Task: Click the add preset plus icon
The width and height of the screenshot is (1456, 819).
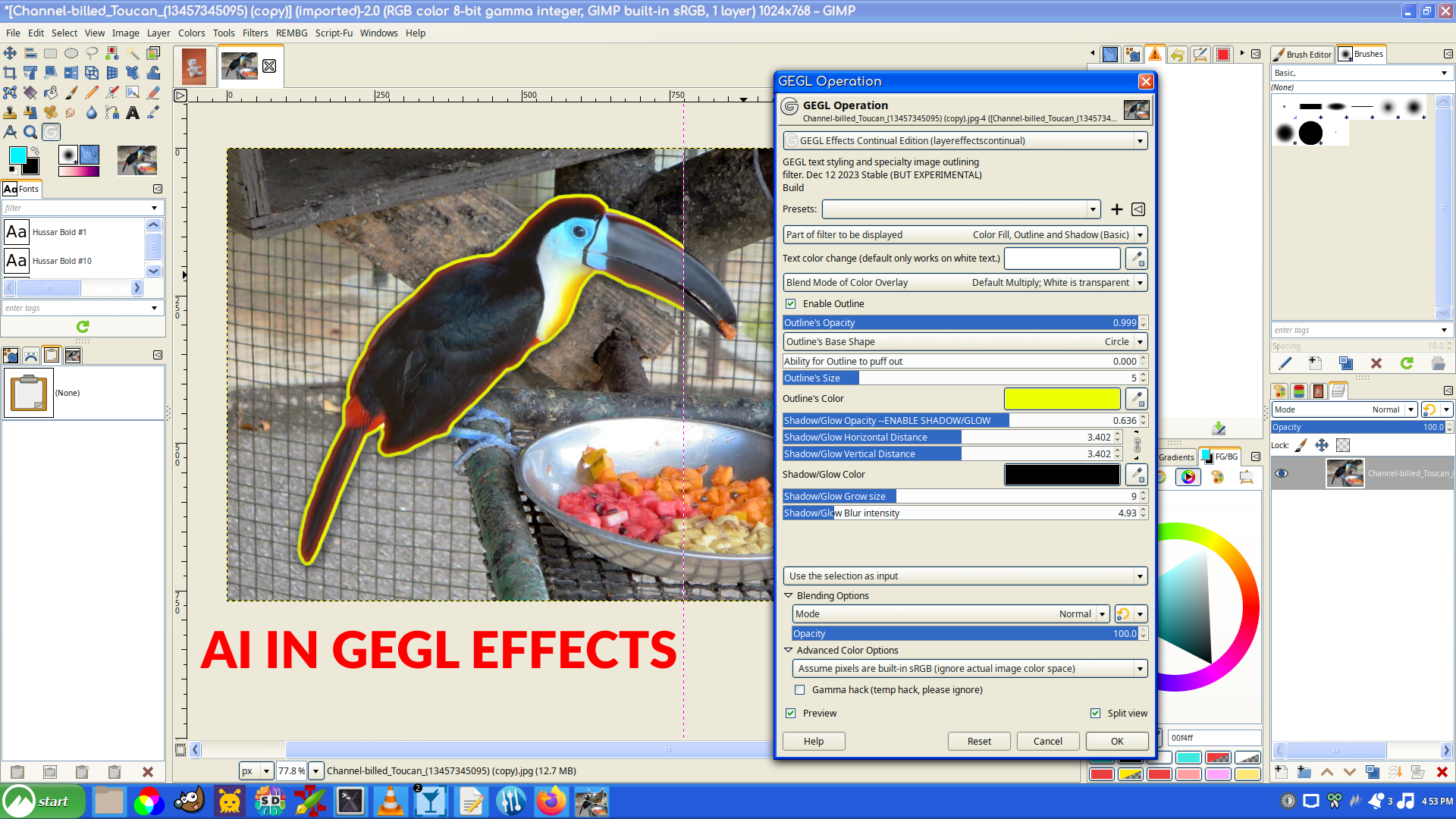Action: click(1117, 209)
